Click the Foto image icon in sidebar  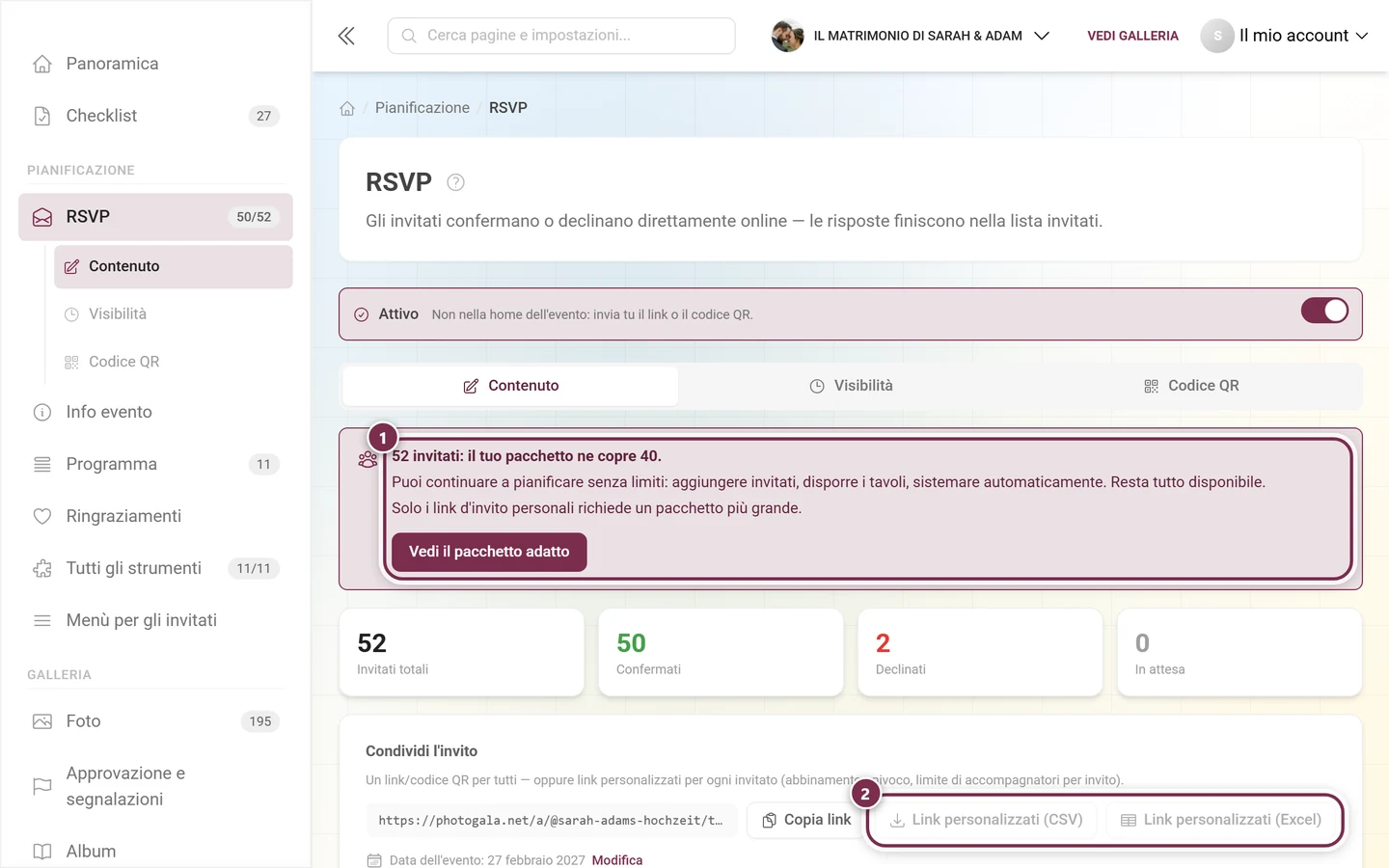(42, 721)
